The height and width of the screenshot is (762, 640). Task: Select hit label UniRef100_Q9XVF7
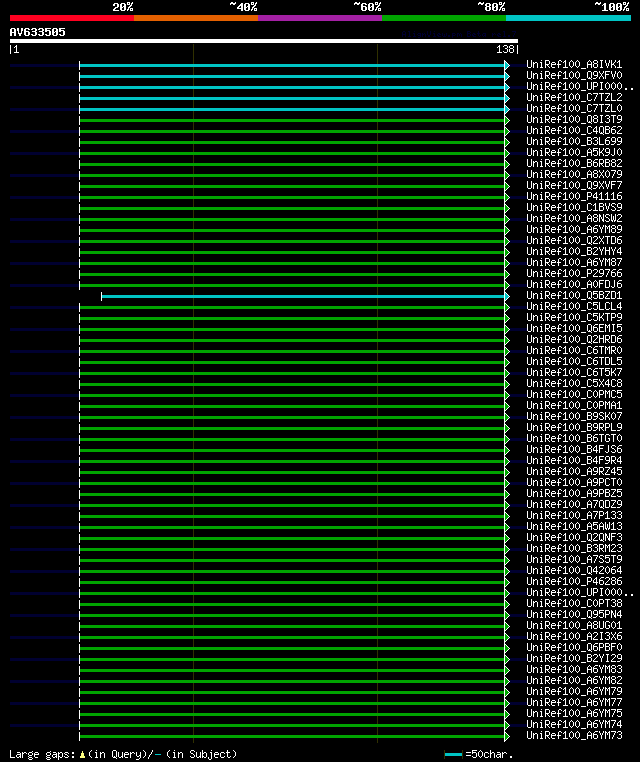coord(574,185)
